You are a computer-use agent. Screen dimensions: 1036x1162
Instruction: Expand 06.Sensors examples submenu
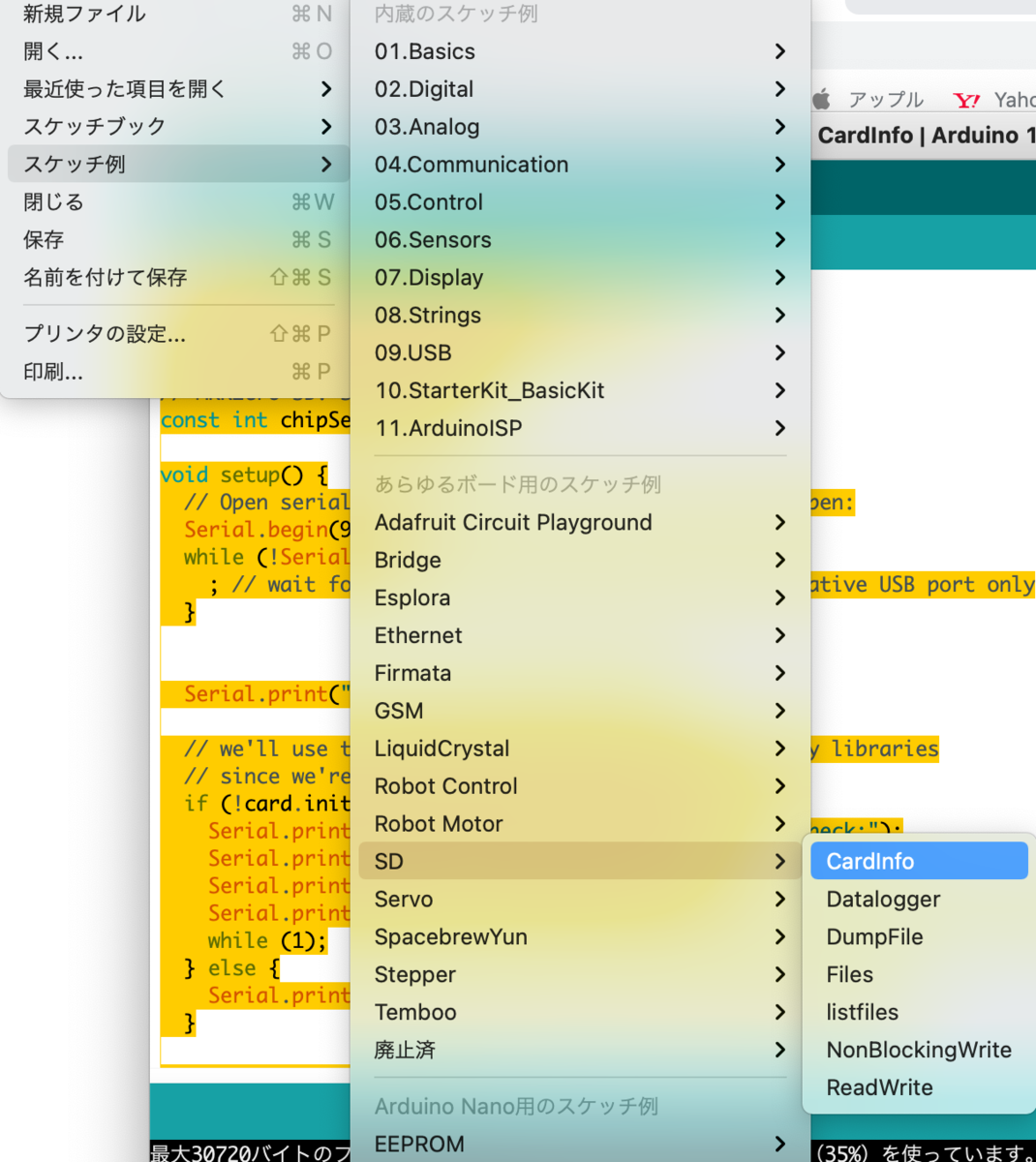[x=580, y=240]
